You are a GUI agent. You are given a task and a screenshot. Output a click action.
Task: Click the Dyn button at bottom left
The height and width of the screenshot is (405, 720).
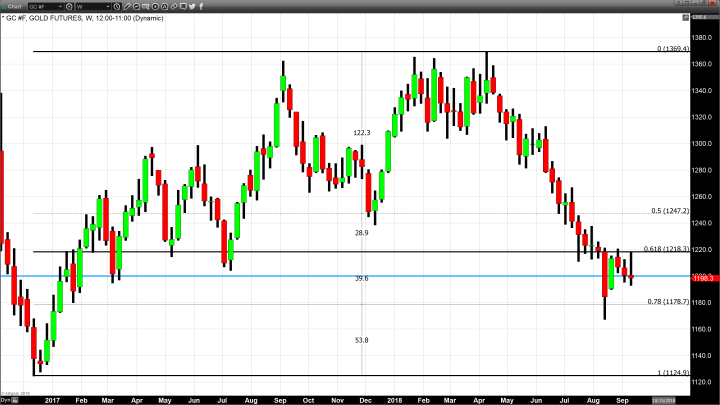pyautogui.click(x=5, y=398)
